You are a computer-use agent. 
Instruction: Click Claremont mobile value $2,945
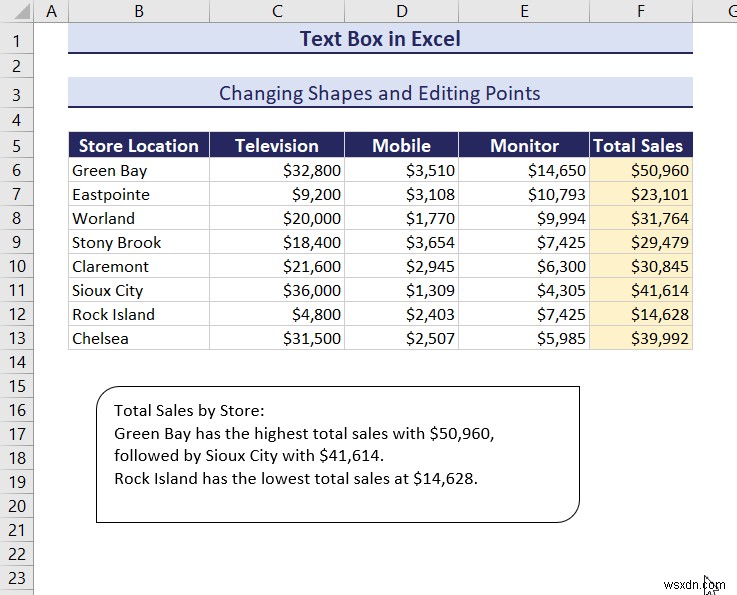[x=401, y=266]
